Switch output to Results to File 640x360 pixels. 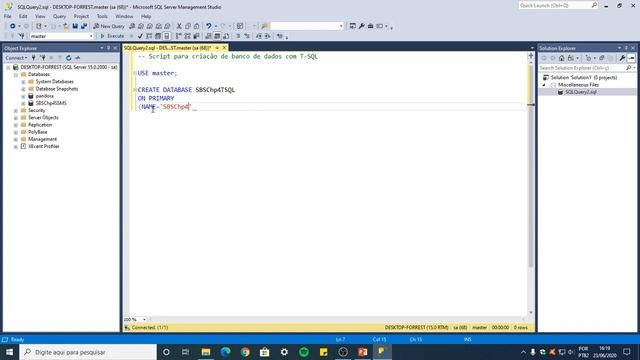pyautogui.click(x=226, y=36)
